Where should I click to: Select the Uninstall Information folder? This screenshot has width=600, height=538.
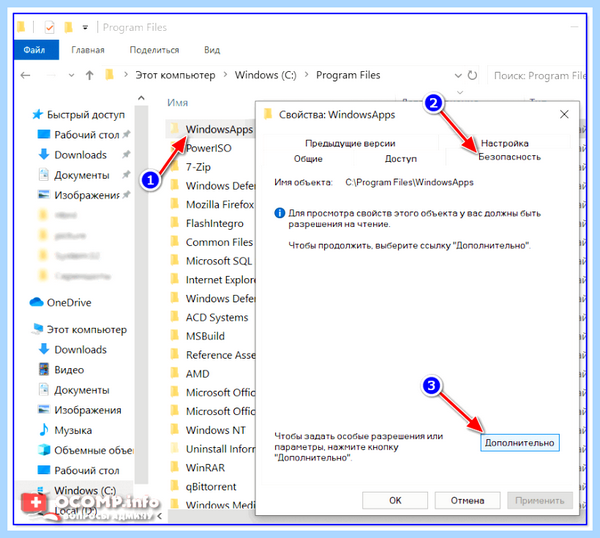[x=212, y=449]
